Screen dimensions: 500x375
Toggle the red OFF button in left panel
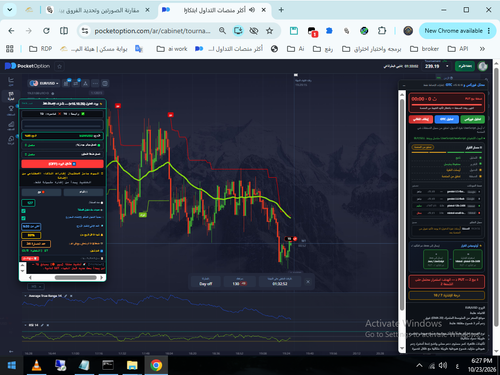pos(62,164)
